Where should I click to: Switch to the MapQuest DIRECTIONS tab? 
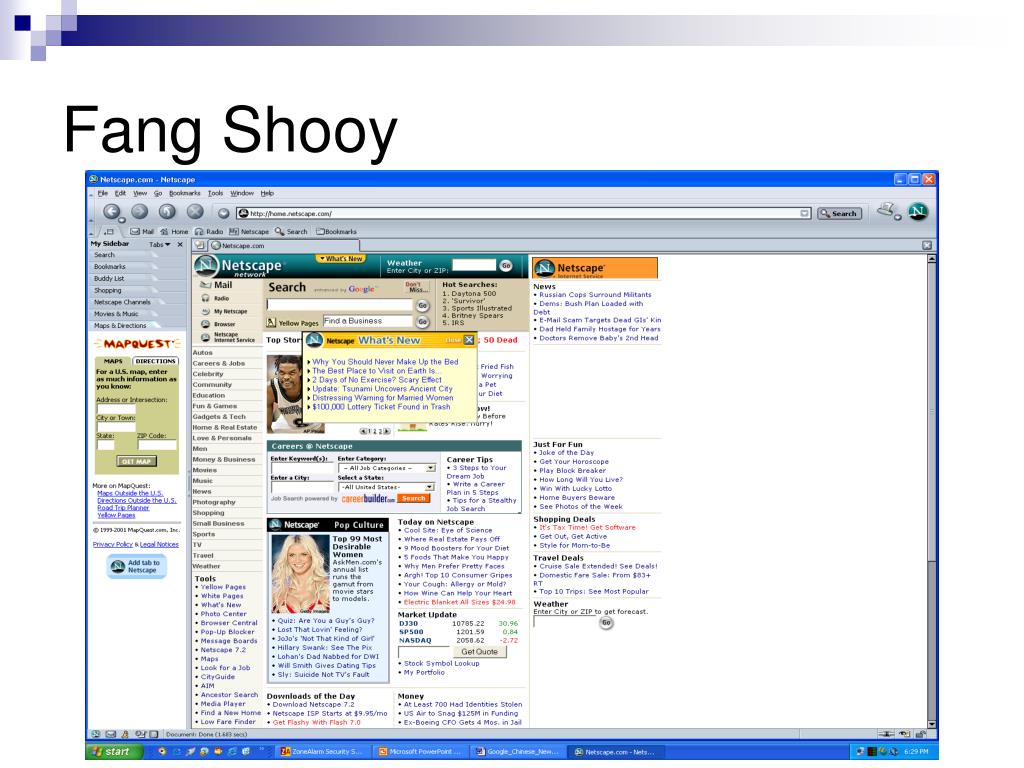coord(155,361)
